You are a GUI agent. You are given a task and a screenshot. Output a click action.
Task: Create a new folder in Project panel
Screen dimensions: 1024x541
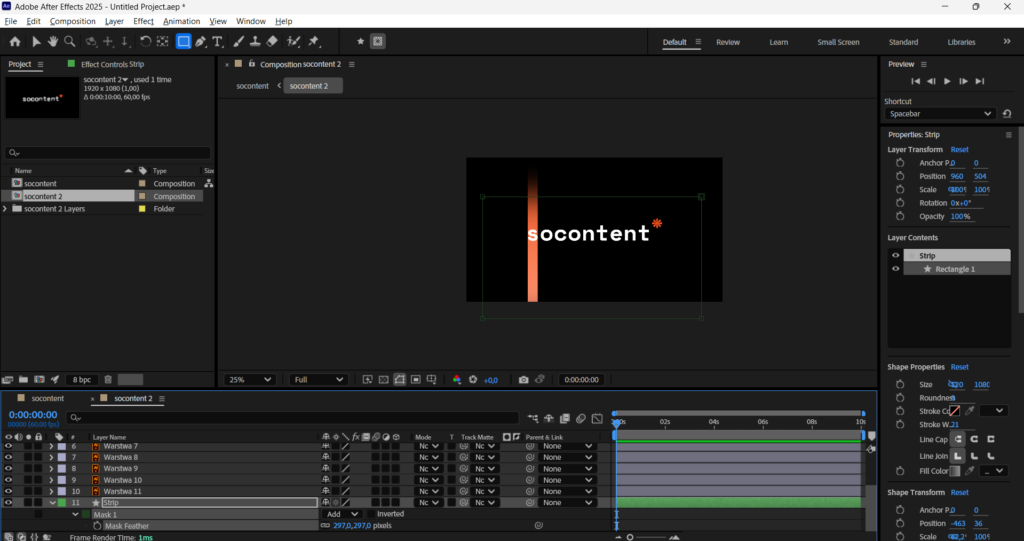coord(23,380)
